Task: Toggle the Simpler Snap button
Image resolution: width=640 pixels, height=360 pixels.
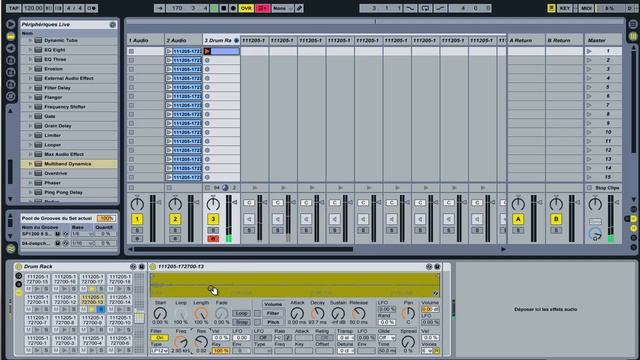Action: pyautogui.click(x=241, y=322)
